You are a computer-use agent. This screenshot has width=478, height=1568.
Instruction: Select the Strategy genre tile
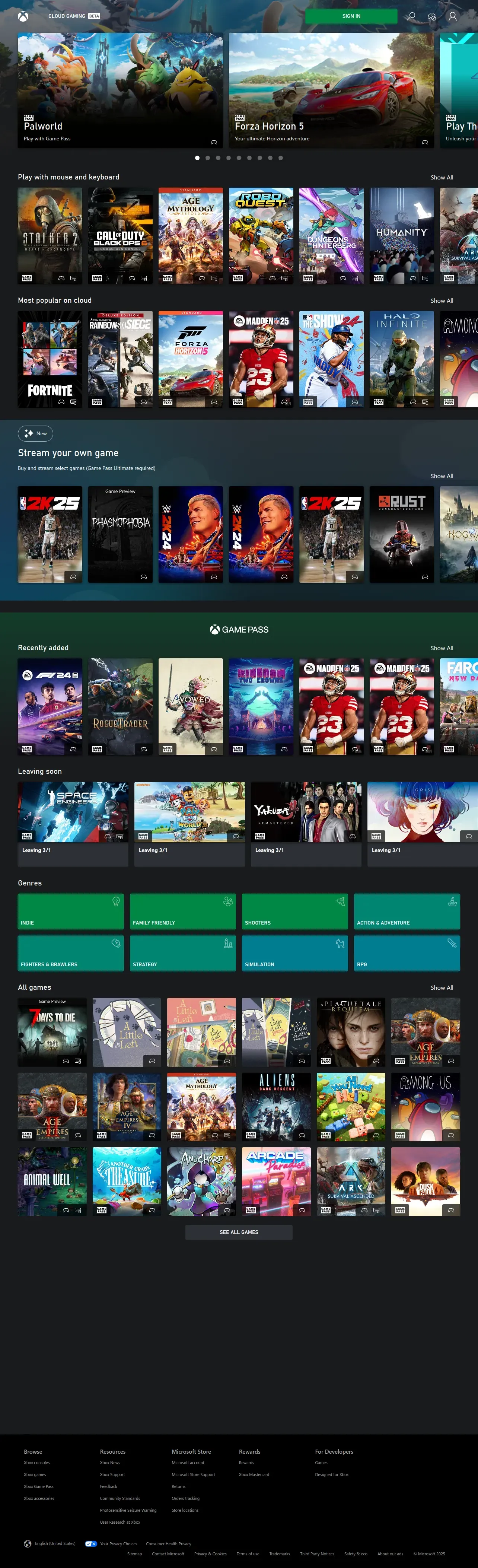[183, 953]
